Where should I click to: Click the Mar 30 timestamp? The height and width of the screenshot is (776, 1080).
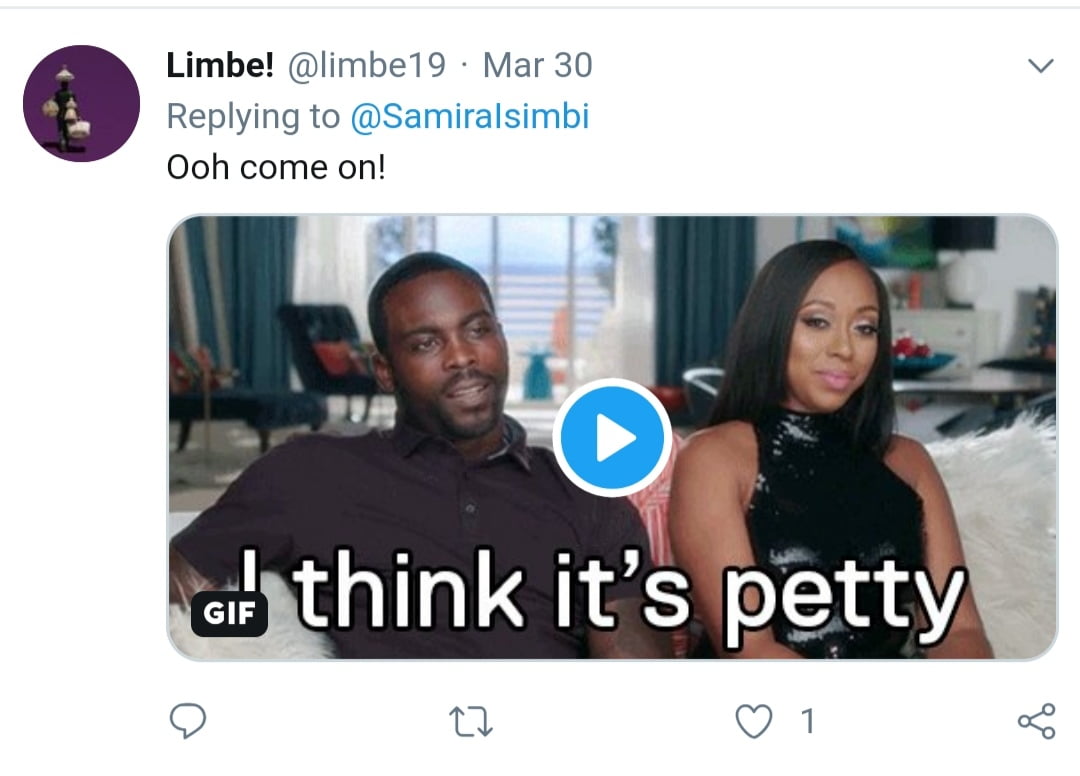tap(538, 66)
